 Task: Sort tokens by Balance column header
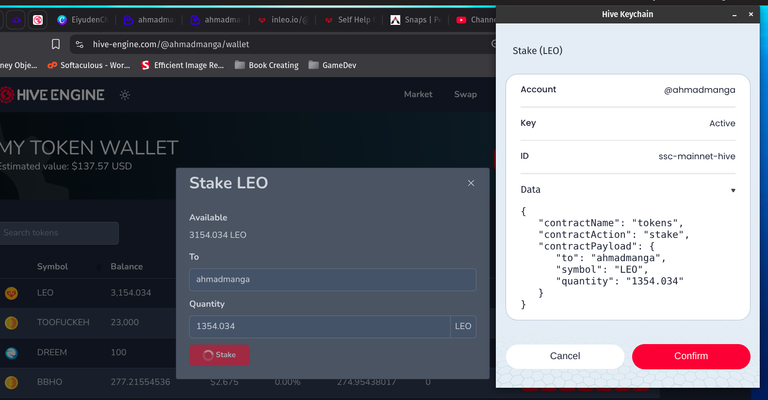coord(126,267)
